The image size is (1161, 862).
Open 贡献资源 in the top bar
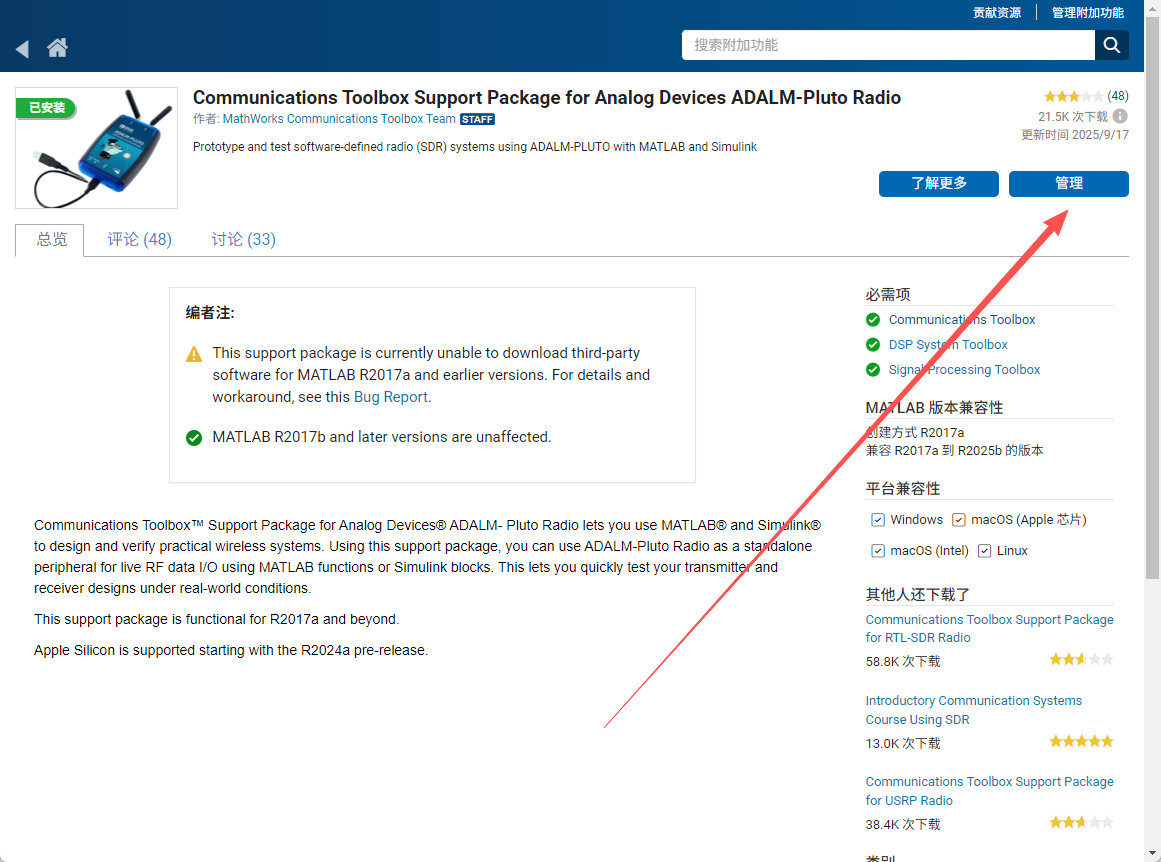click(x=997, y=13)
